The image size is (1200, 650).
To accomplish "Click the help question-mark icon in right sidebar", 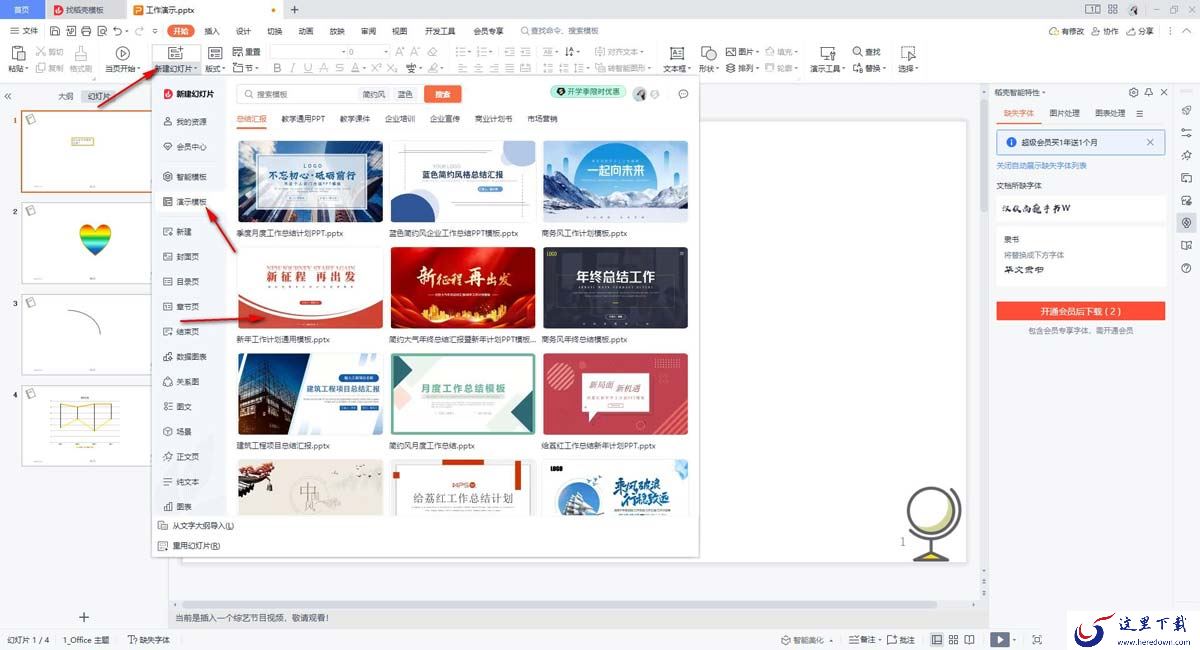I will pos(1186,268).
